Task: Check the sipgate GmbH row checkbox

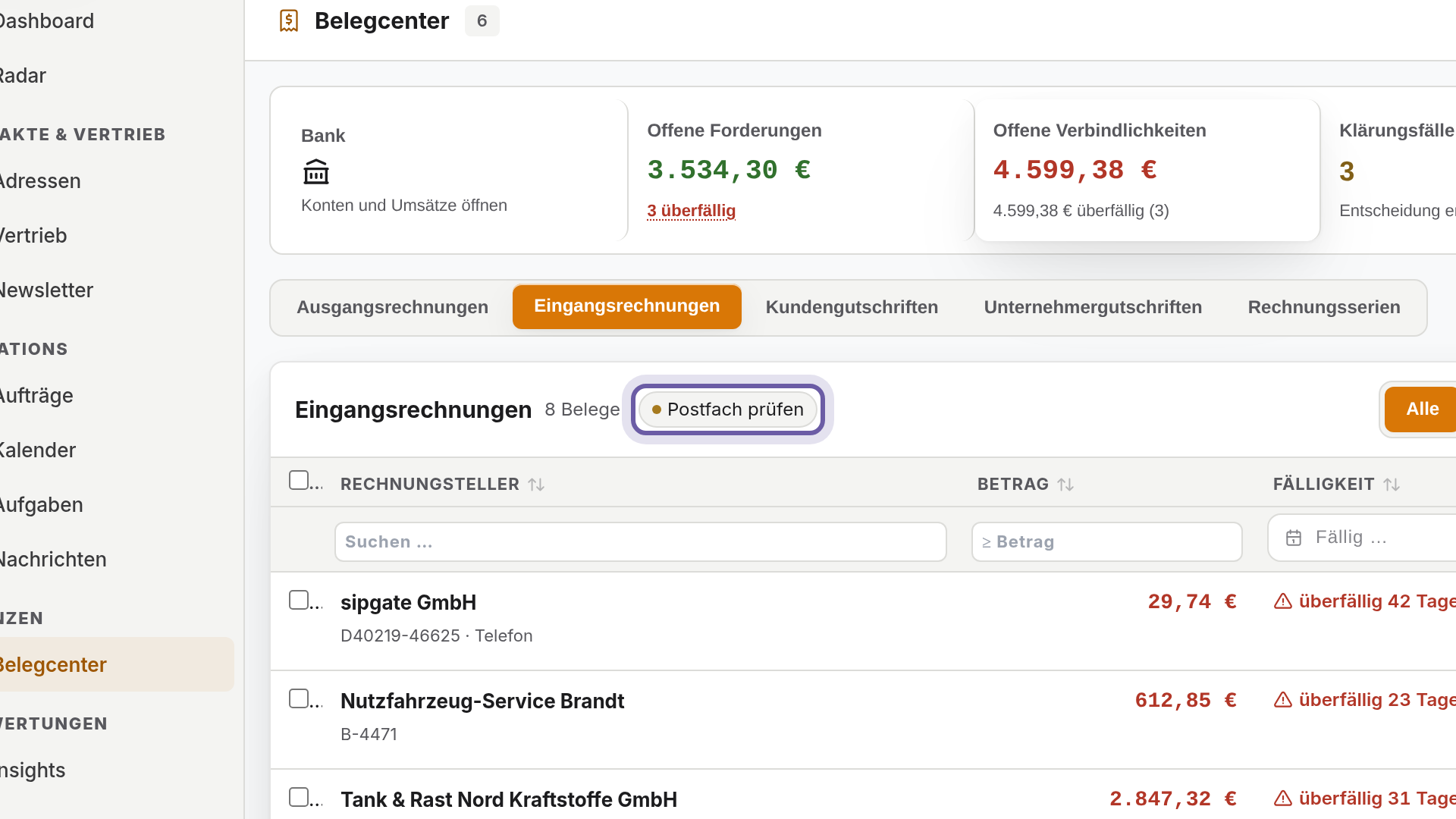Action: 299,600
